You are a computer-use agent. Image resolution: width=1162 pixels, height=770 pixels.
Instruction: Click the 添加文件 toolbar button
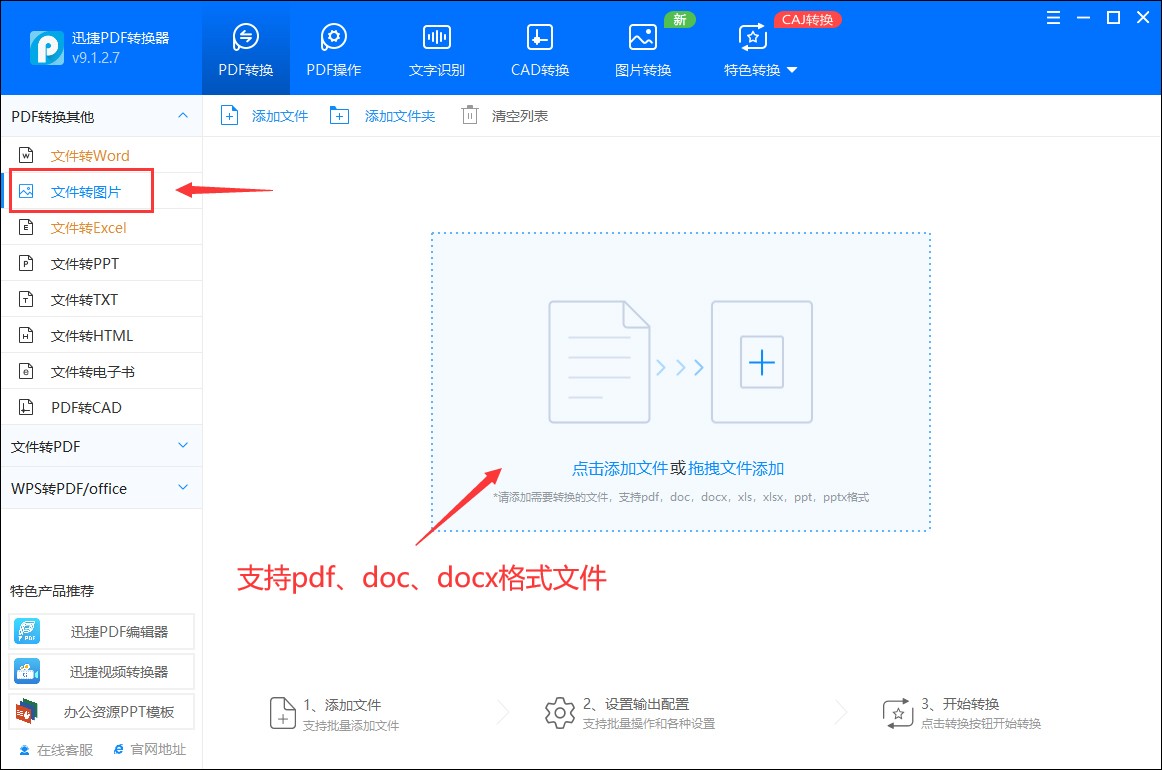tap(265, 116)
